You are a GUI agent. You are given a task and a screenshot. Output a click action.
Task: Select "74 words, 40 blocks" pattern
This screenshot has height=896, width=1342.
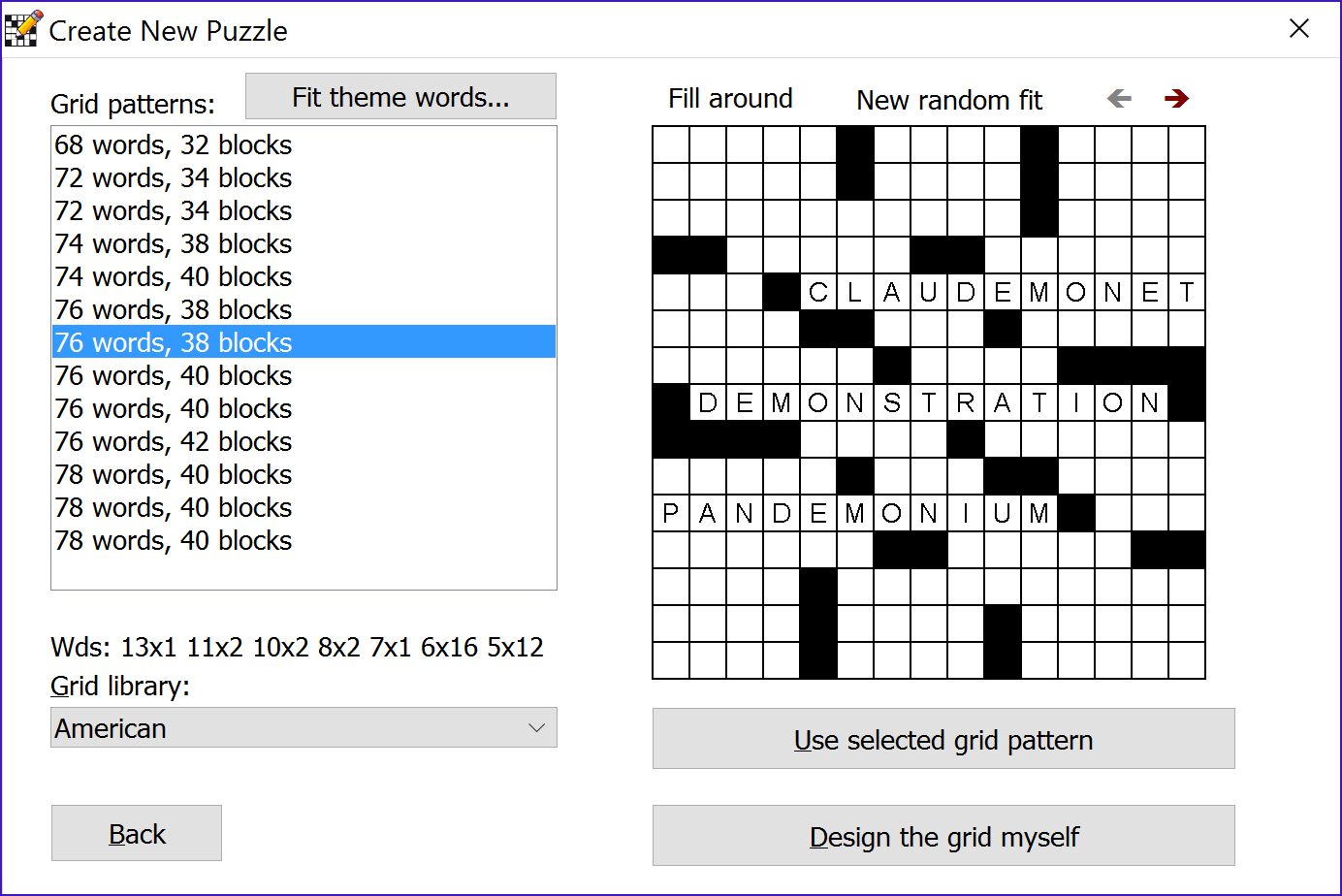click(x=172, y=275)
